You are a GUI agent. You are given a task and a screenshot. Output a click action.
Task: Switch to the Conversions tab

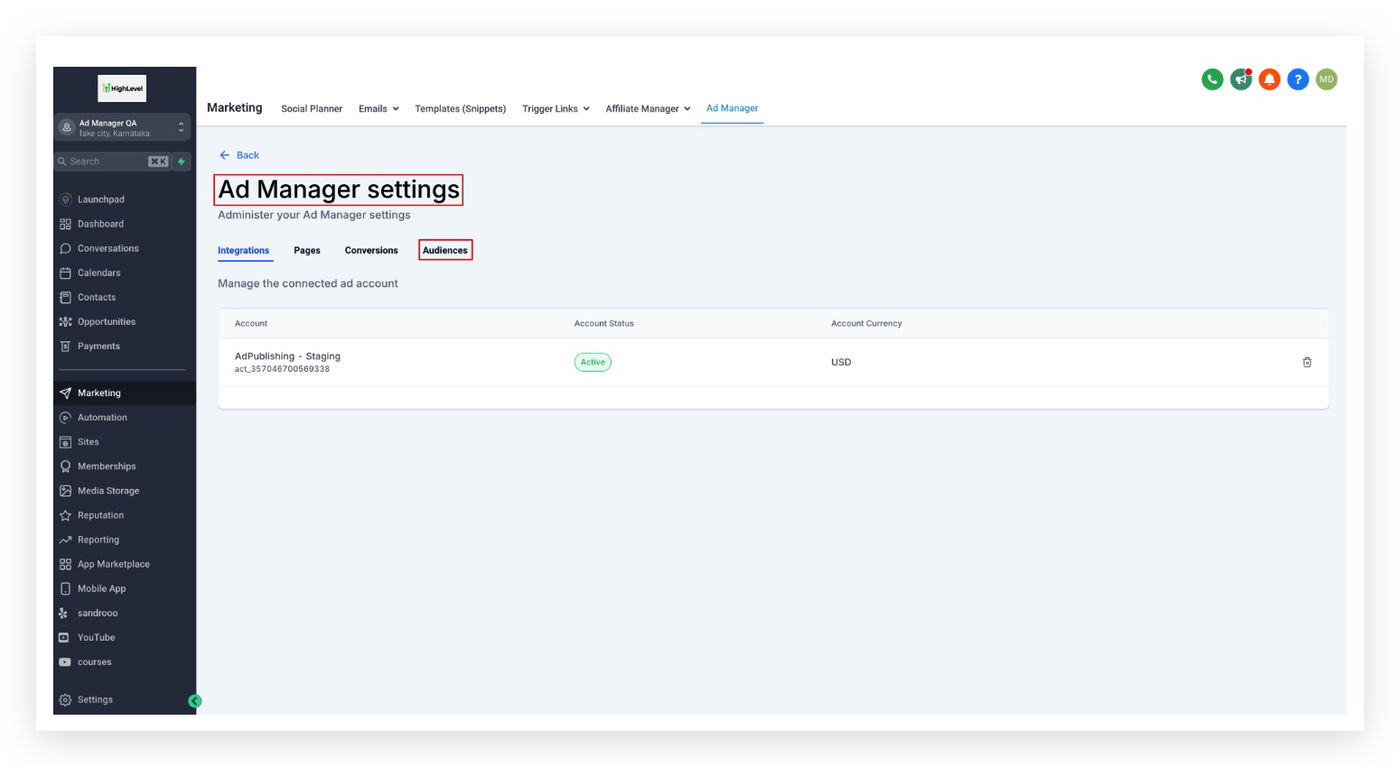tap(371, 250)
